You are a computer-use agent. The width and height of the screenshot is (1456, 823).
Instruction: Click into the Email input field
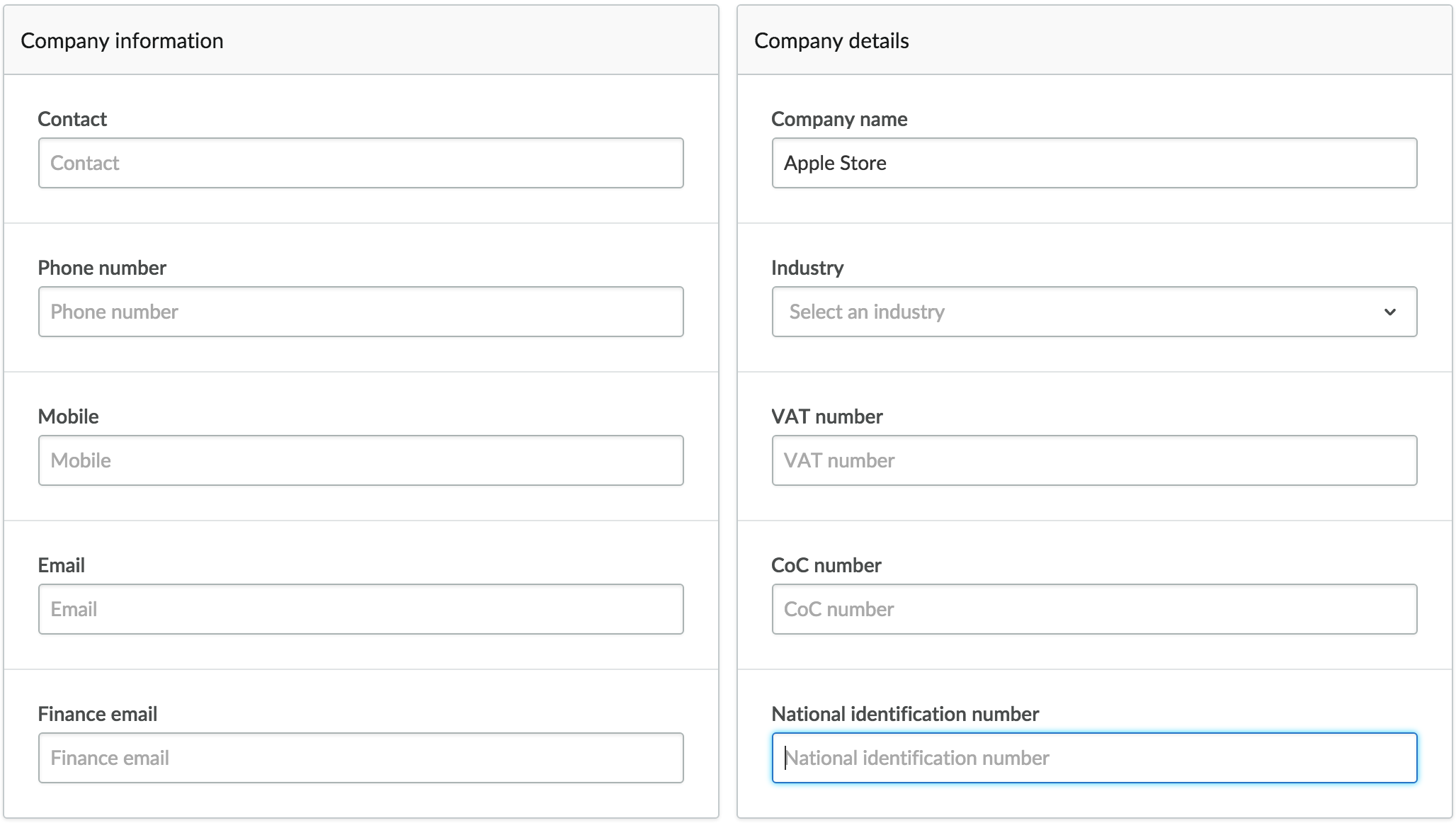[361, 609]
